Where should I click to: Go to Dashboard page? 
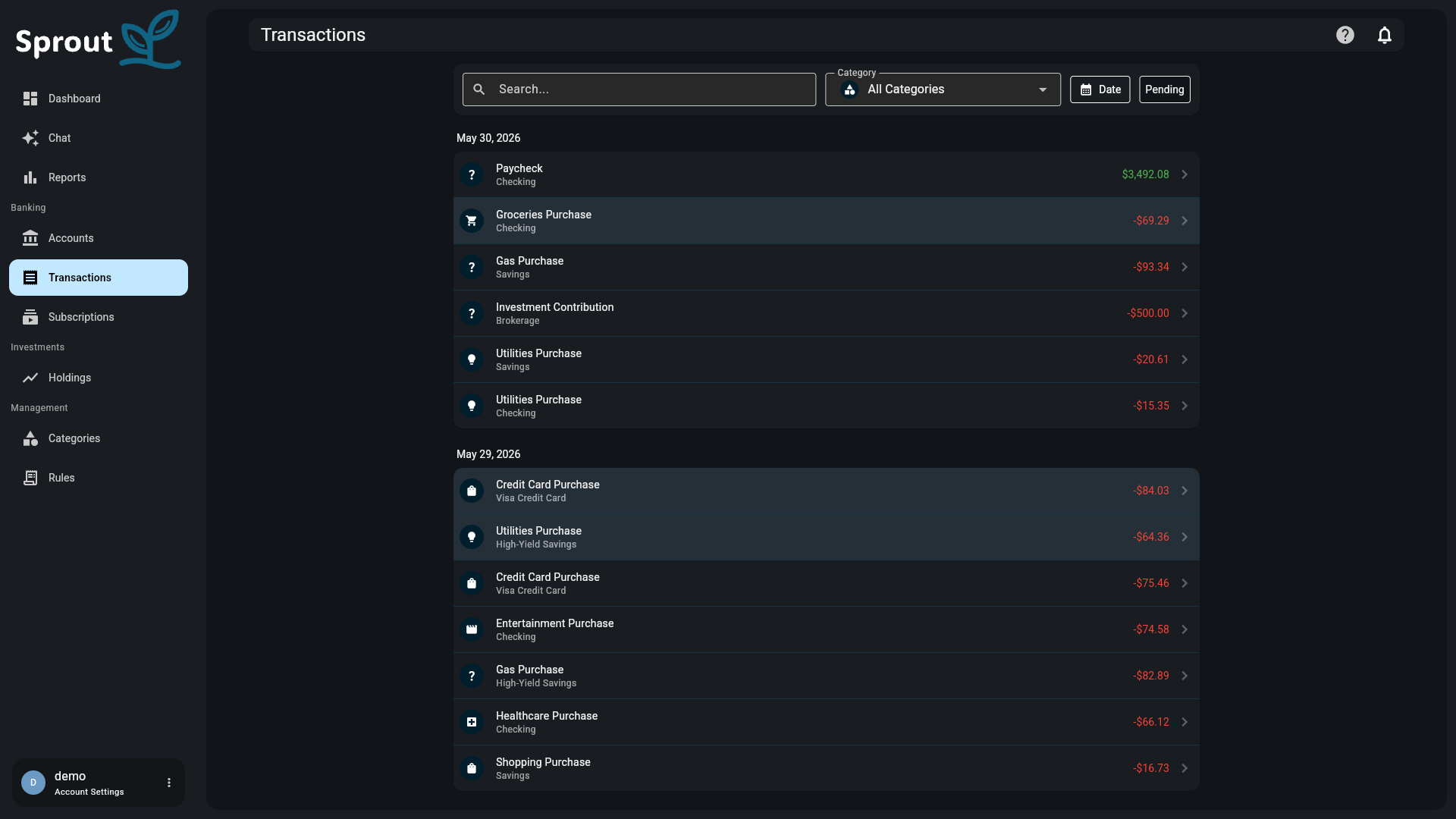tap(99, 99)
